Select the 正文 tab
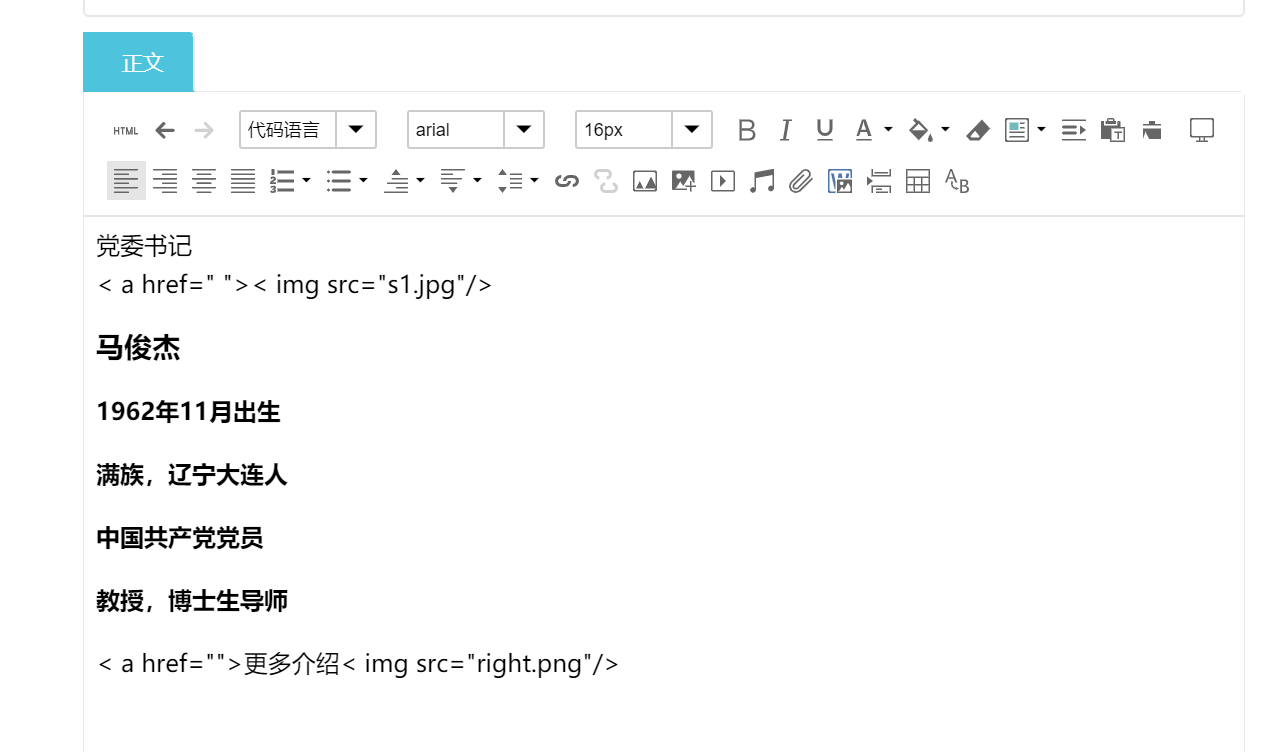This screenshot has height=752, width=1261. pyautogui.click(x=138, y=62)
